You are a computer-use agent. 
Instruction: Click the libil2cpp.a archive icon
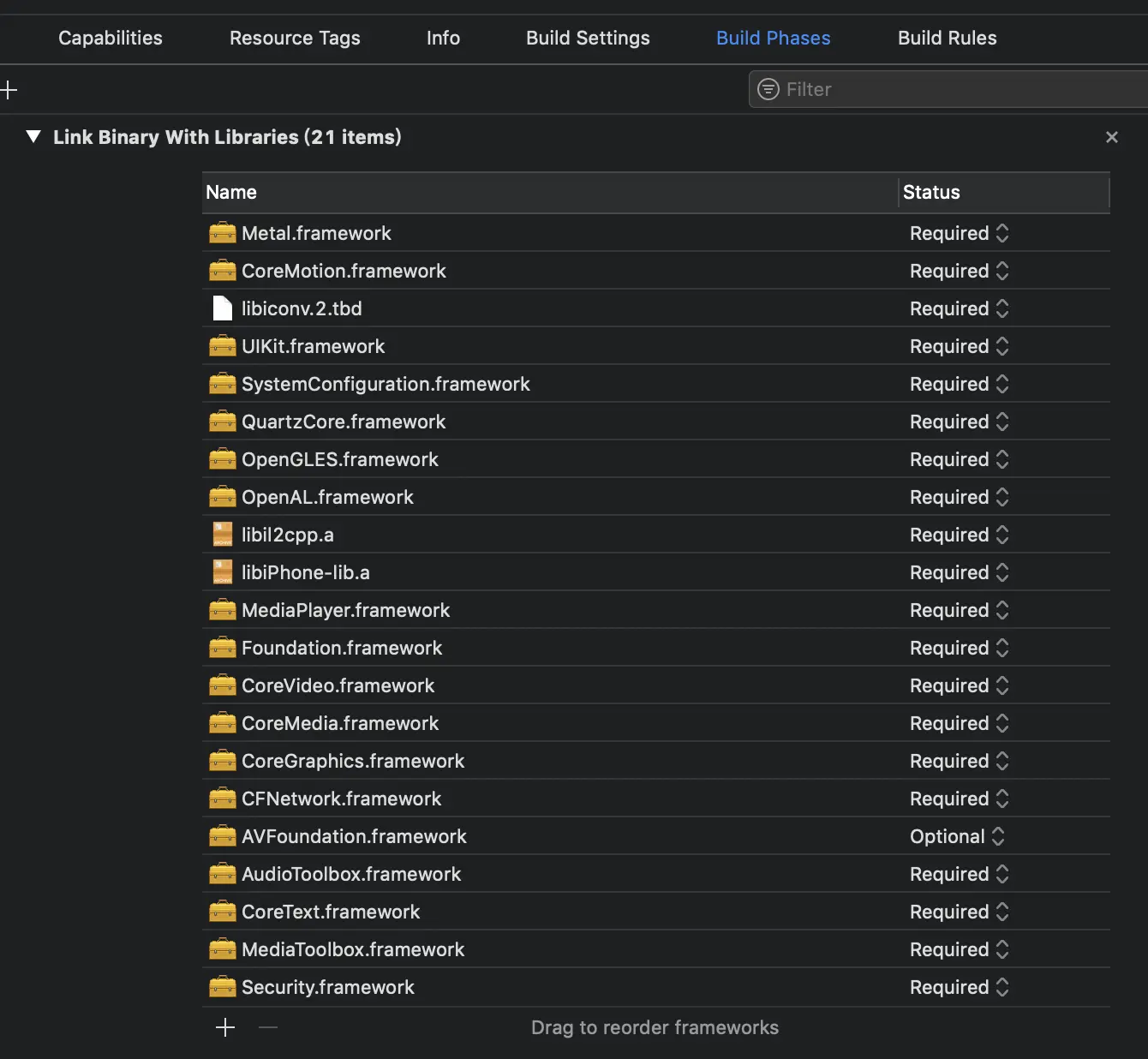tap(222, 535)
